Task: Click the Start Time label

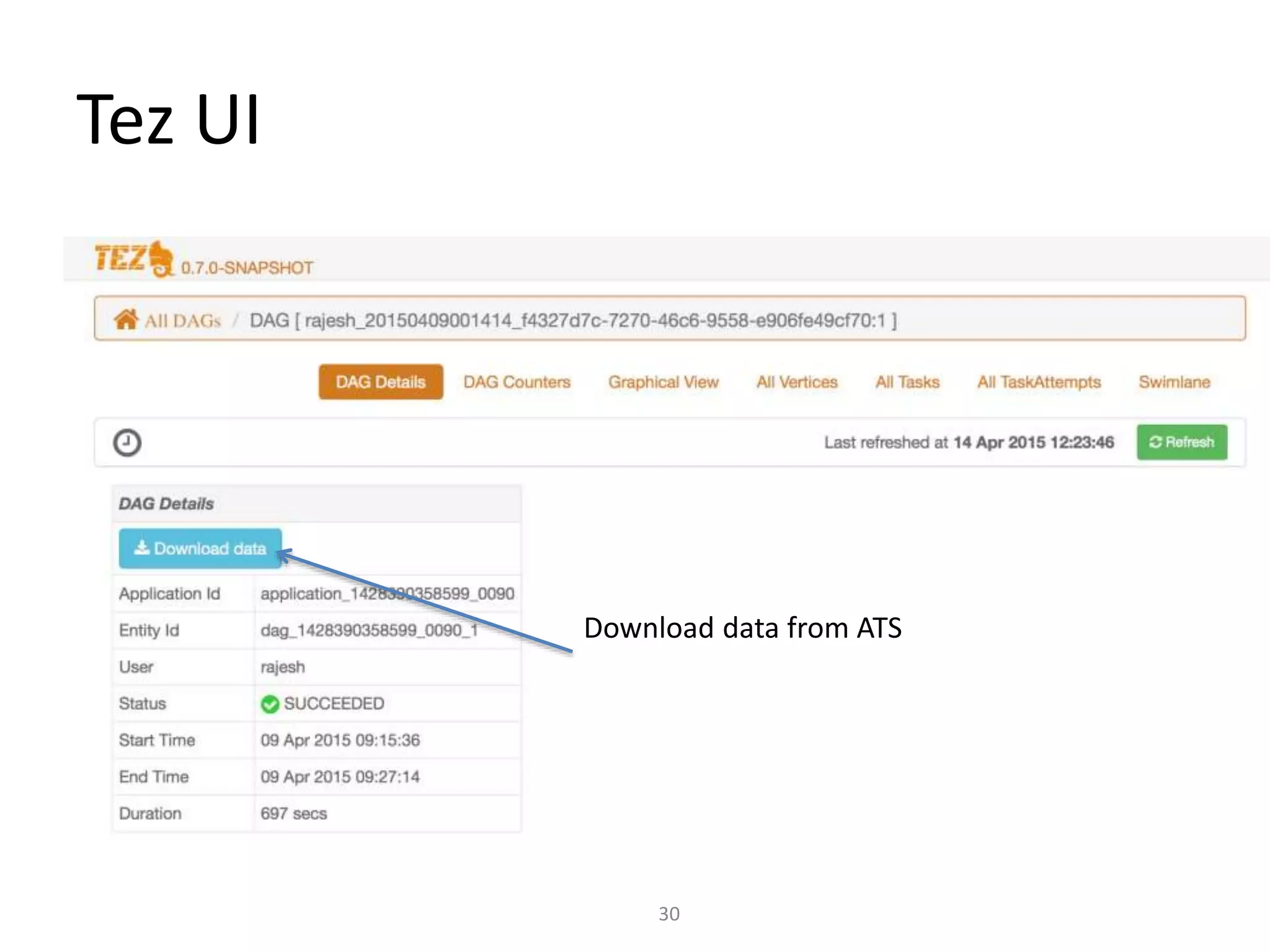Action: (x=158, y=740)
